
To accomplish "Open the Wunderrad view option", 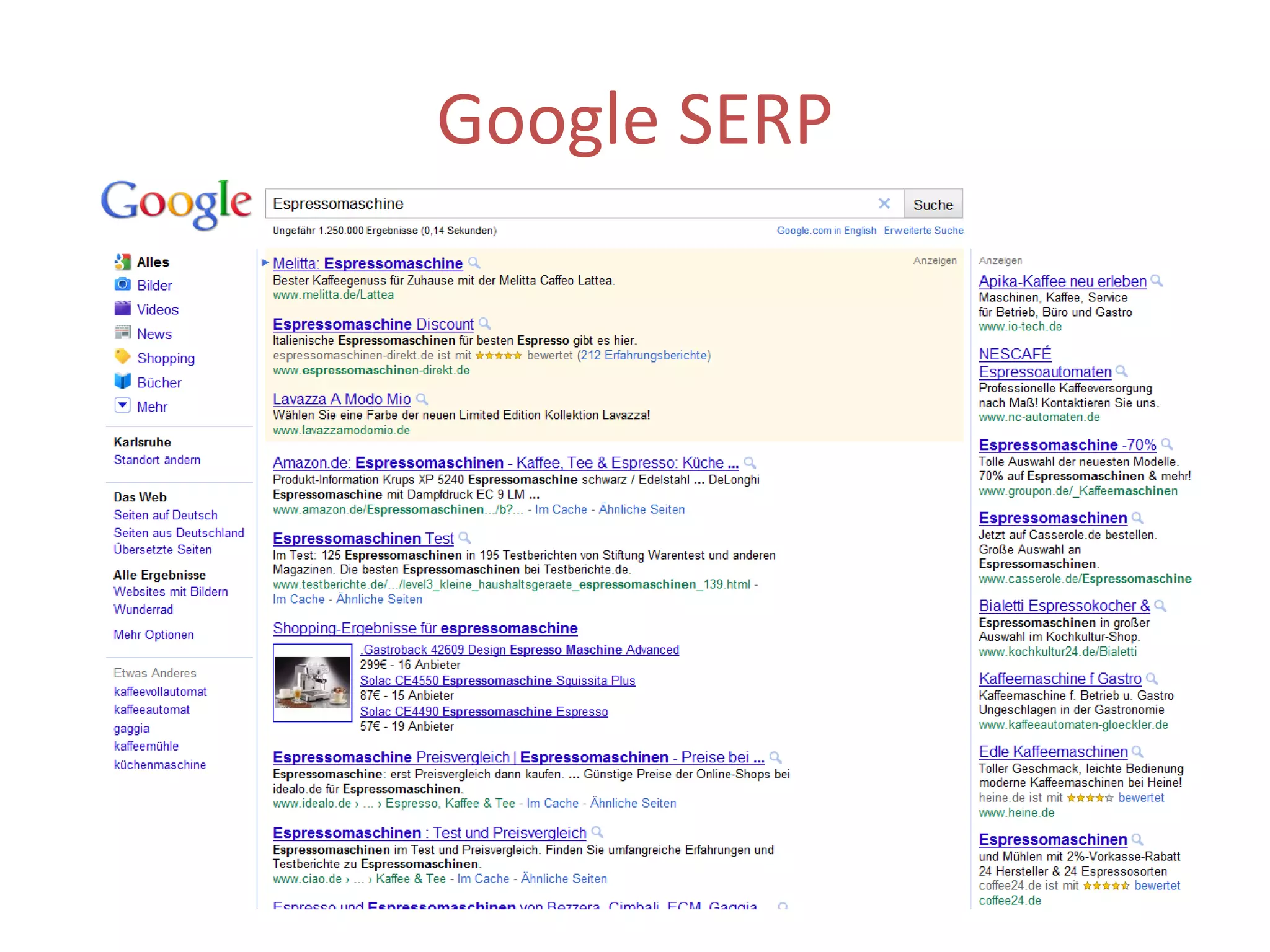I will [x=143, y=609].
